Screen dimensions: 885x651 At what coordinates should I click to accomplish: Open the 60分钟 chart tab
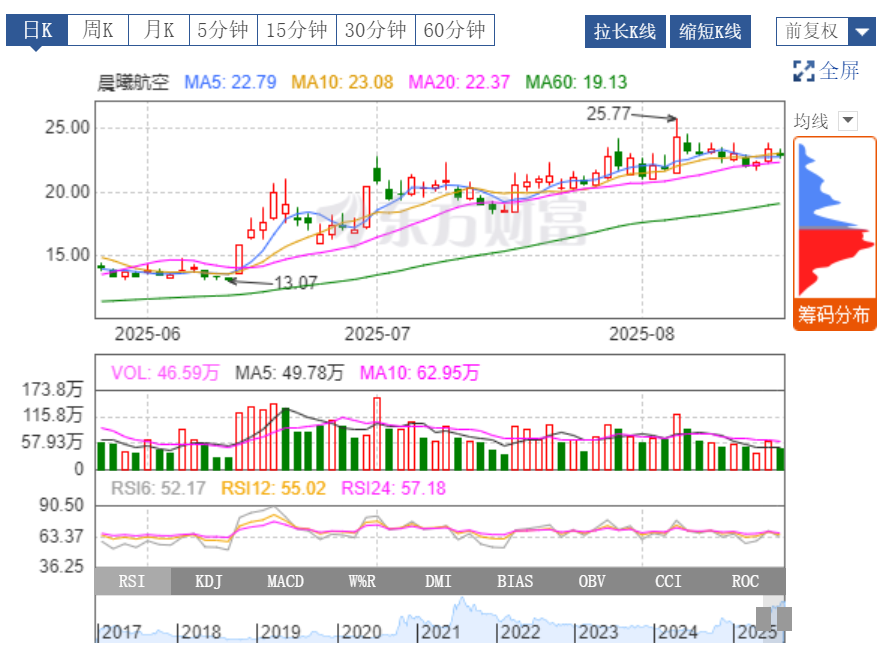click(454, 30)
